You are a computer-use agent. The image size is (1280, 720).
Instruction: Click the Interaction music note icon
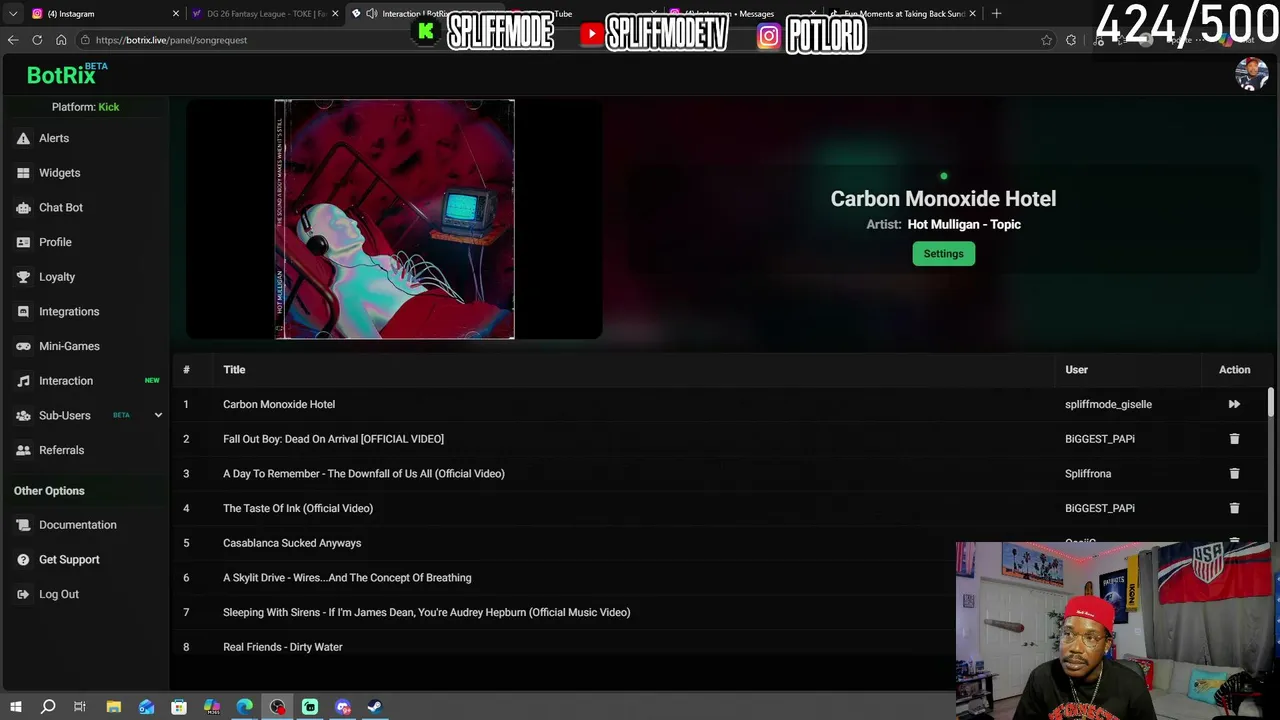23,381
